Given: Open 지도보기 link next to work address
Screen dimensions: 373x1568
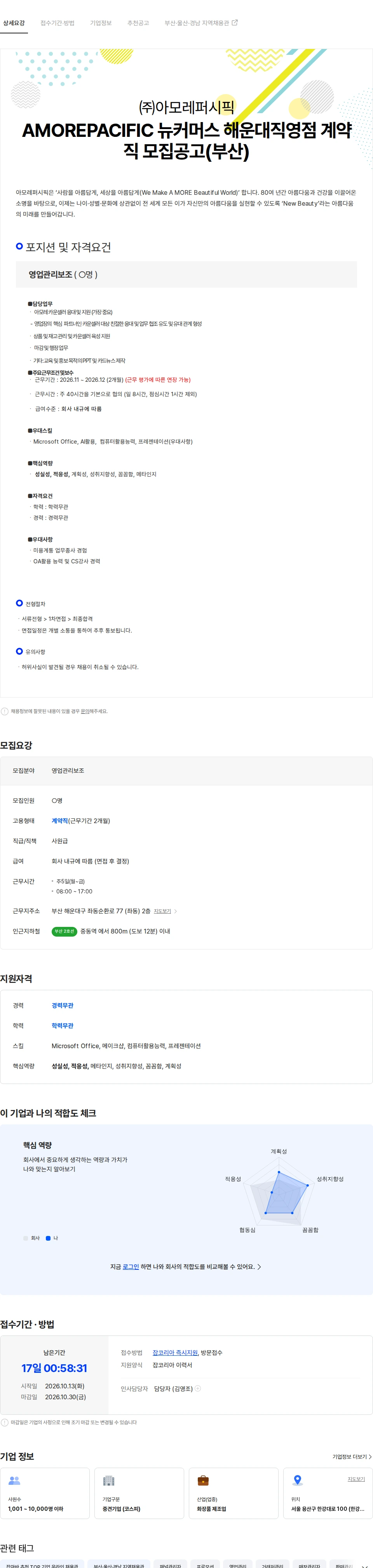Looking at the screenshot, I should coord(162,911).
